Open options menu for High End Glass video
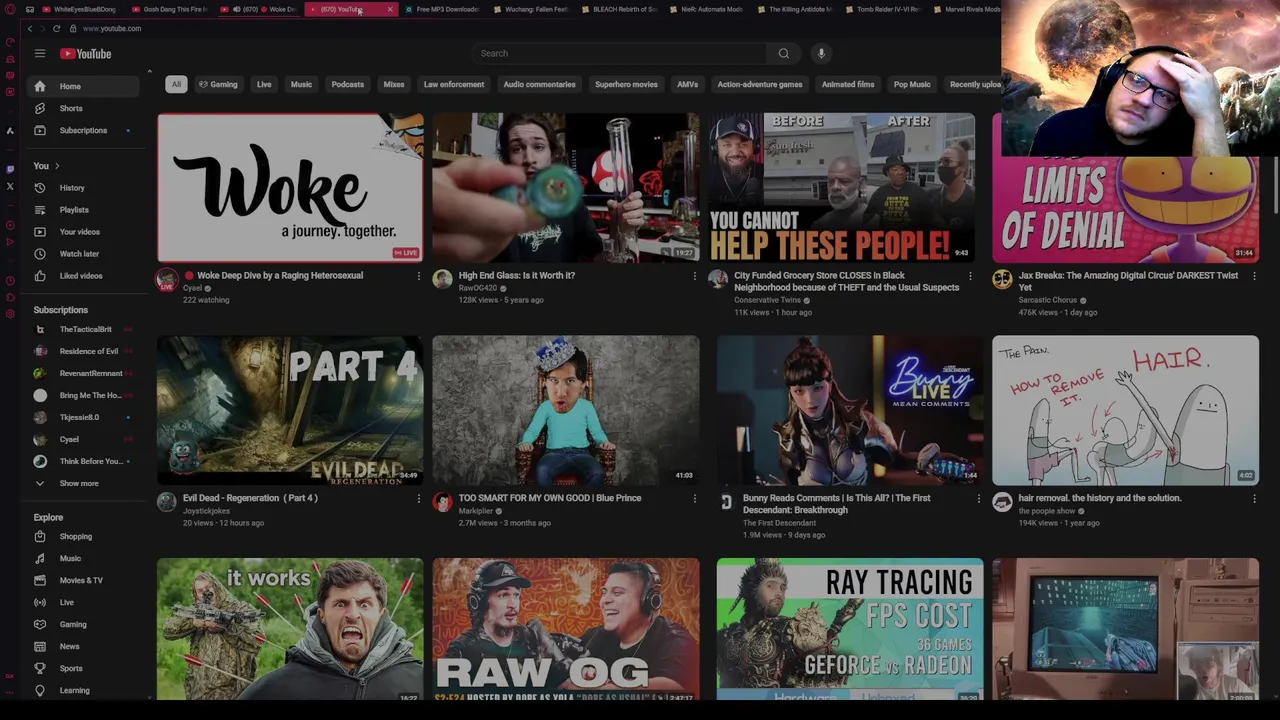 (694, 276)
